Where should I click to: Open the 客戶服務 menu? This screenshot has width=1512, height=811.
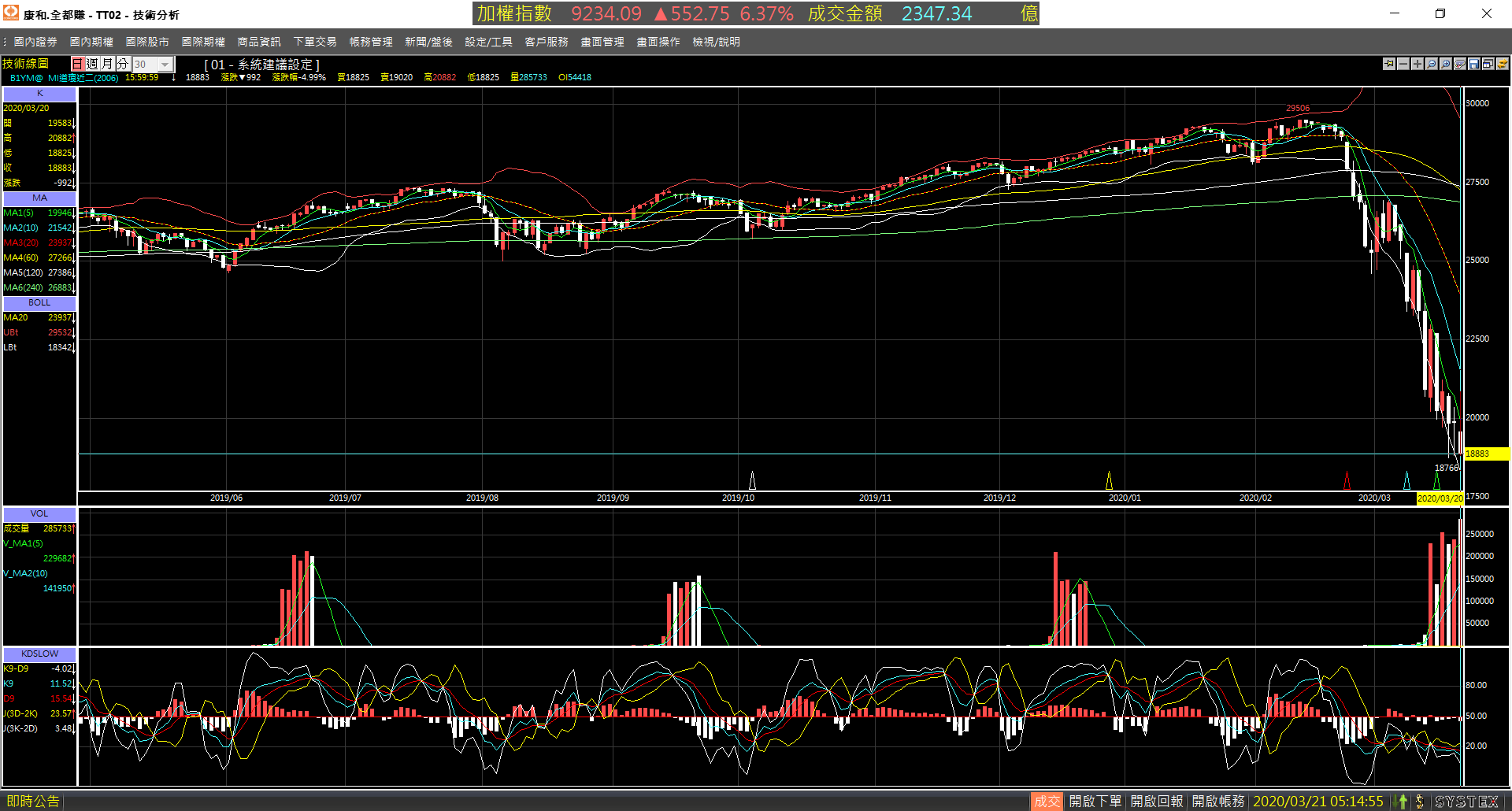click(x=547, y=42)
